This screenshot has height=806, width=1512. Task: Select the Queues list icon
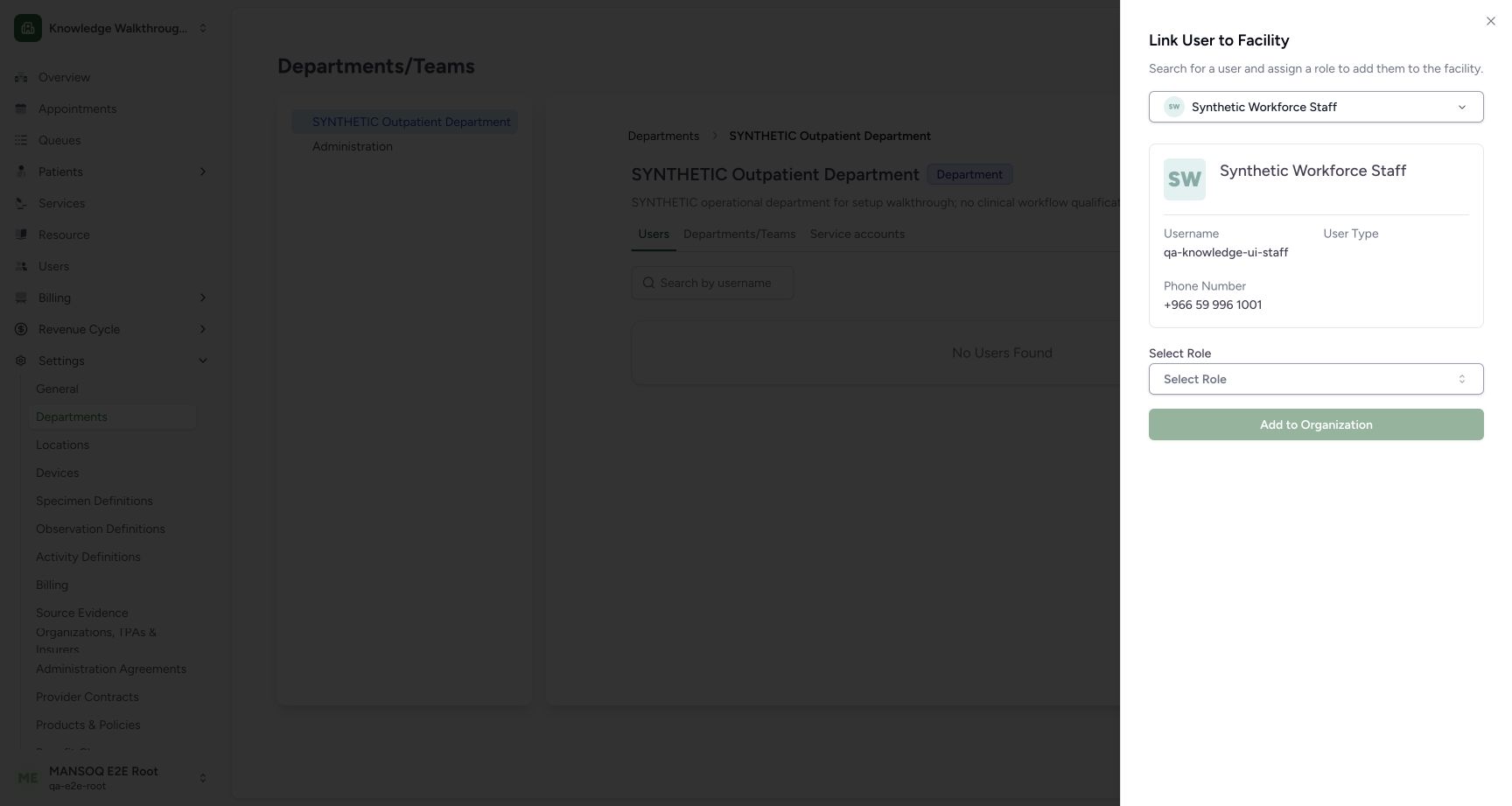(21, 140)
